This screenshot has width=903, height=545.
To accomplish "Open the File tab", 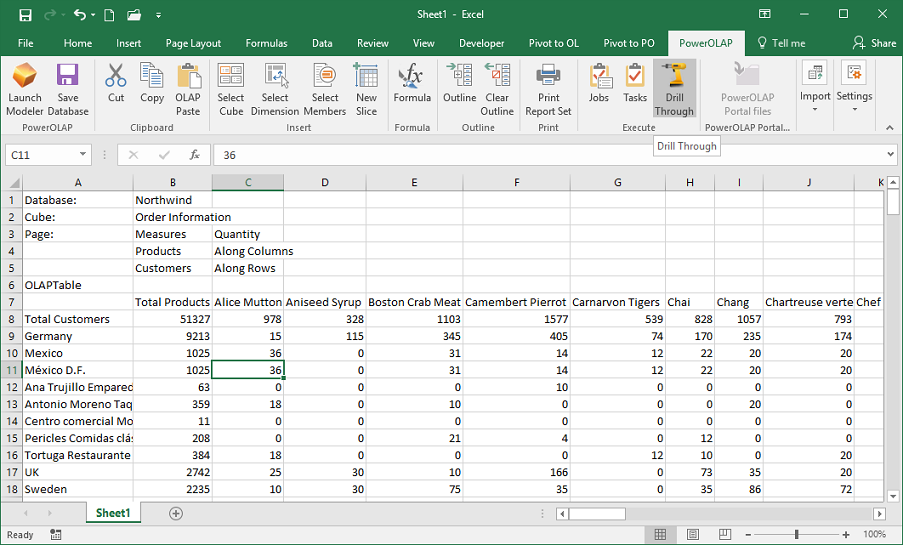I will point(25,43).
